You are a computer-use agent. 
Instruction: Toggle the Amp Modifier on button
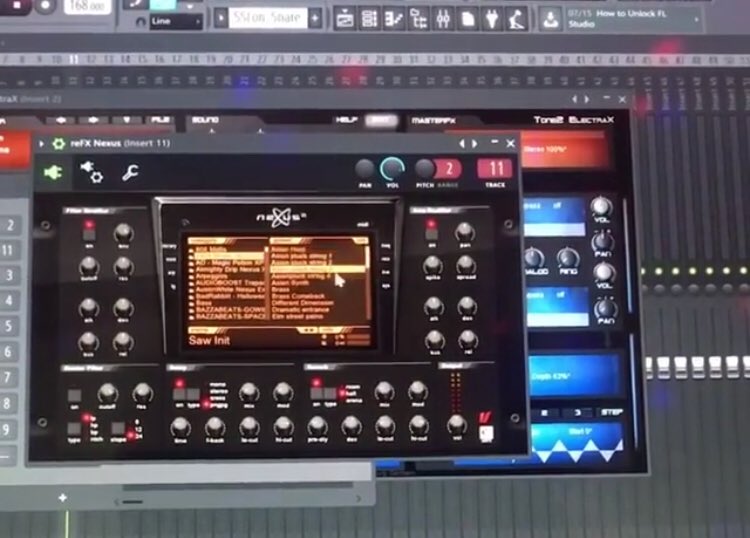tap(432, 234)
